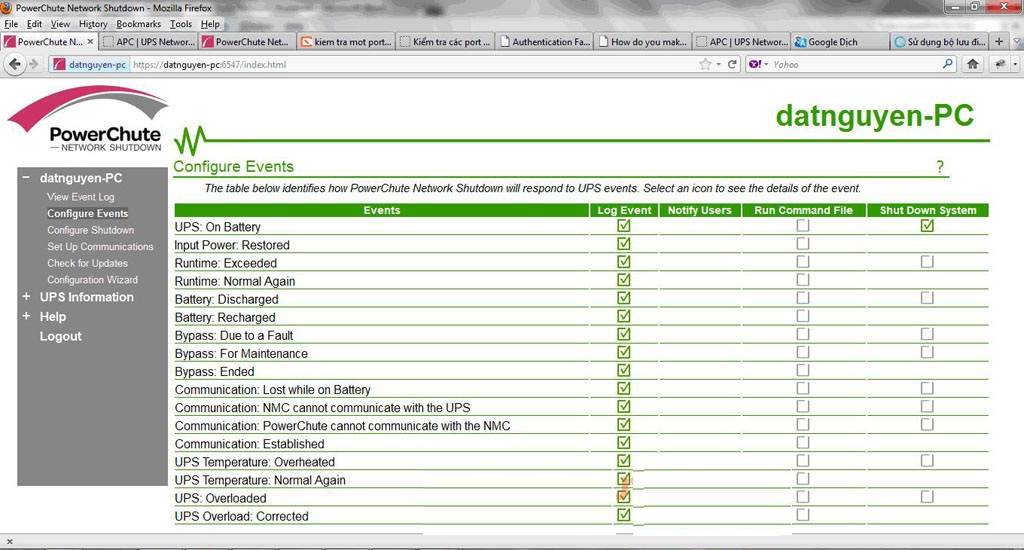Screen dimensions: 1024x550
Task: Open View Event Log page
Action: click(80, 197)
